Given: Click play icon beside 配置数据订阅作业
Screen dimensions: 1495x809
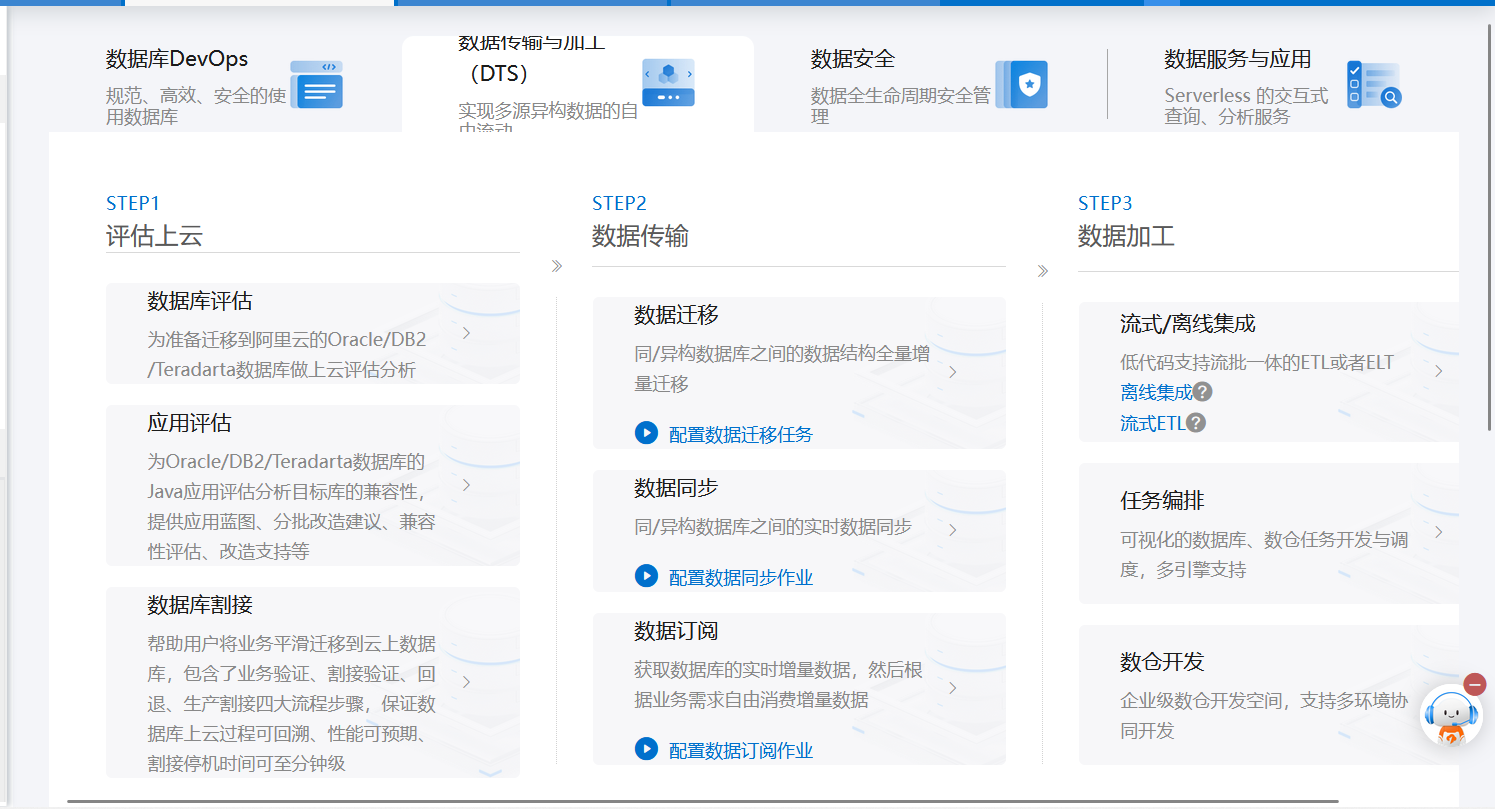Looking at the screenshot, I should pyautogui.click(x=646, y=748).
